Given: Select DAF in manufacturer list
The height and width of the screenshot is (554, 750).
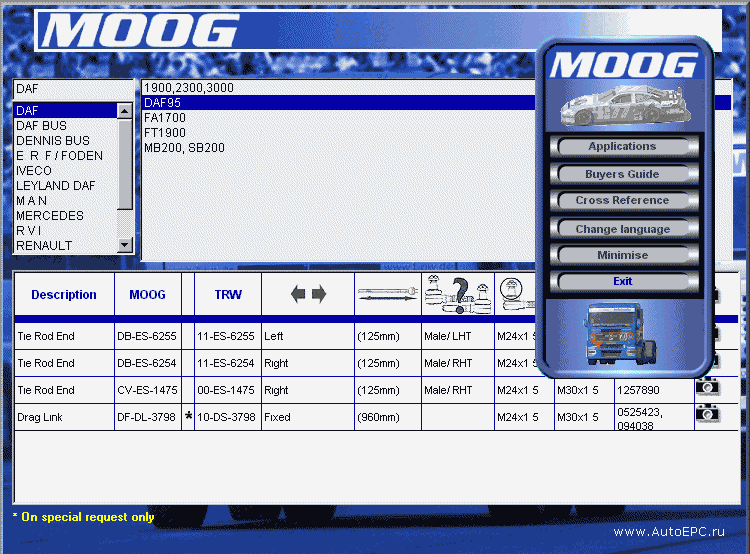Looking at the screenshot, I should coord(66,111).
